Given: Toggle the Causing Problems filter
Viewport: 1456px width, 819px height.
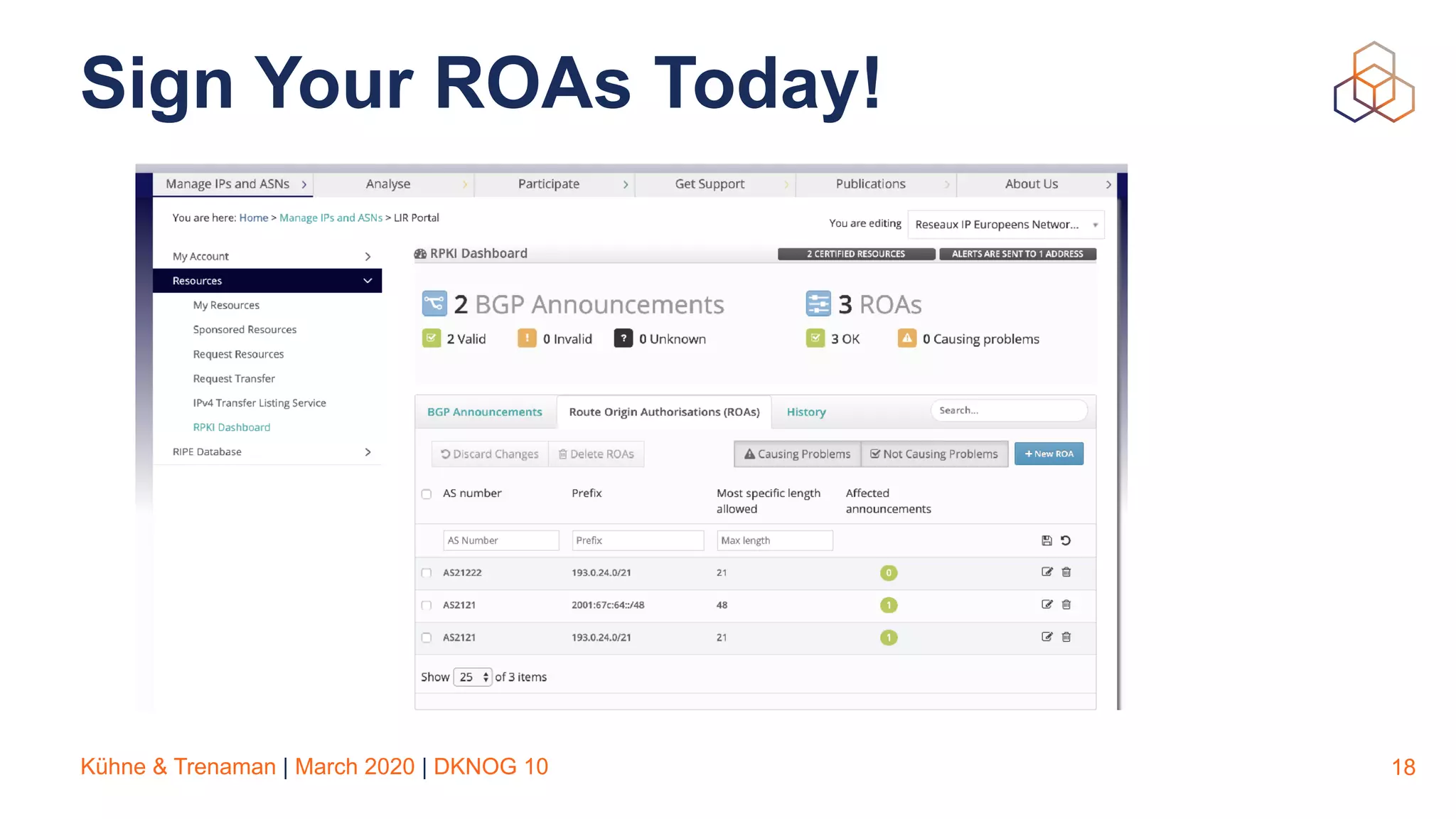Looking at the screenshot, I should point(797,454).
